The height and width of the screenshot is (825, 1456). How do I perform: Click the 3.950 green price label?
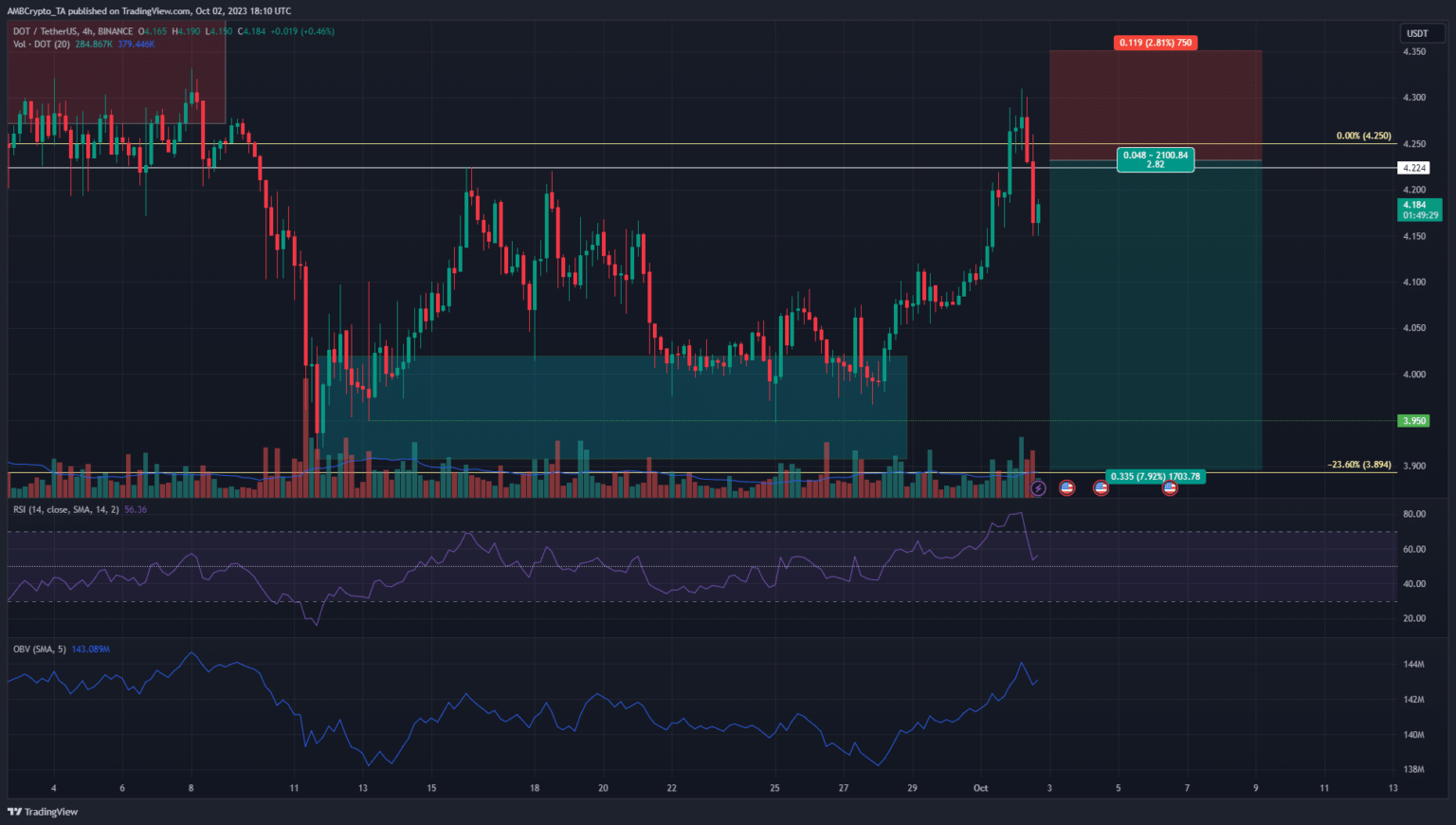click(x=1413, y=421)
